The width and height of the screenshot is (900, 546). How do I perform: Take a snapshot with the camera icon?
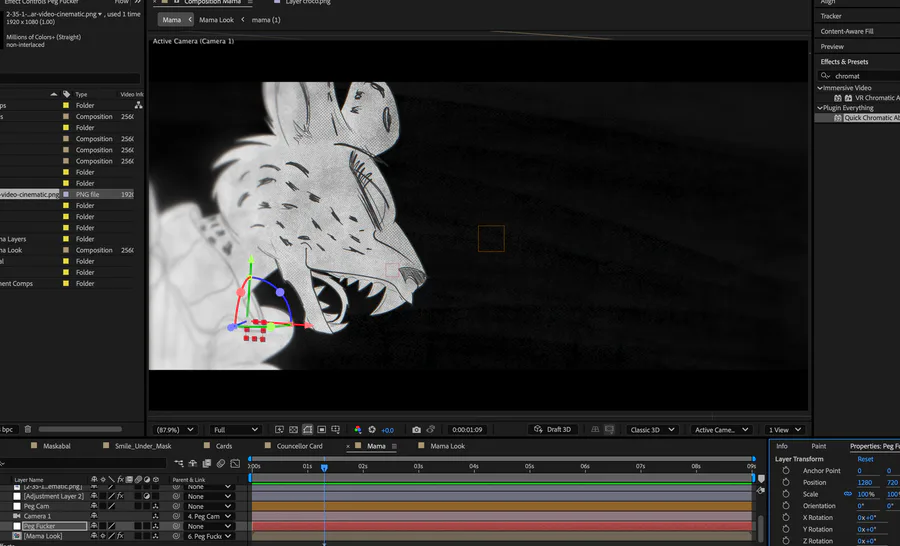416,429
